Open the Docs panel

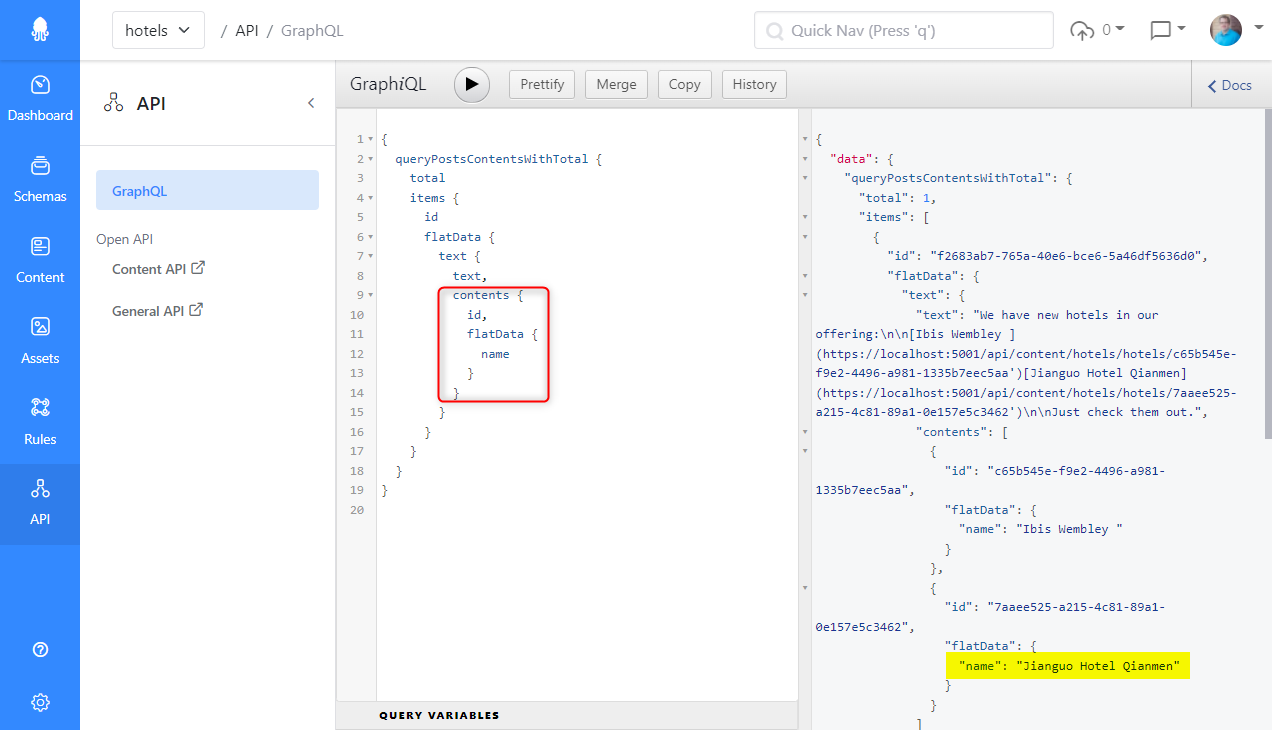(x=1230, y=85)
